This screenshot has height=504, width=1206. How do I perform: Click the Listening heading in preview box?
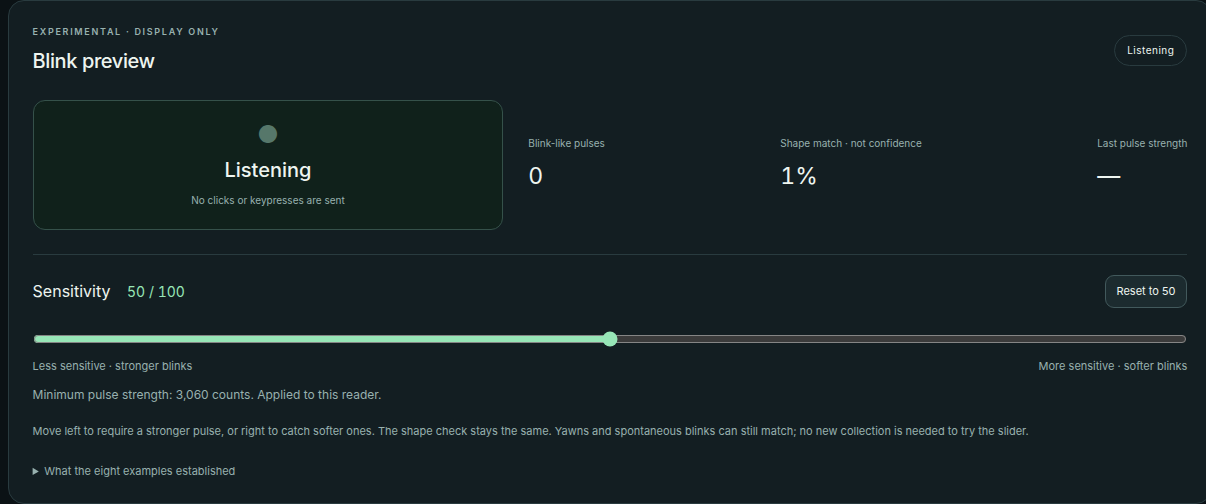coord(268,170)
